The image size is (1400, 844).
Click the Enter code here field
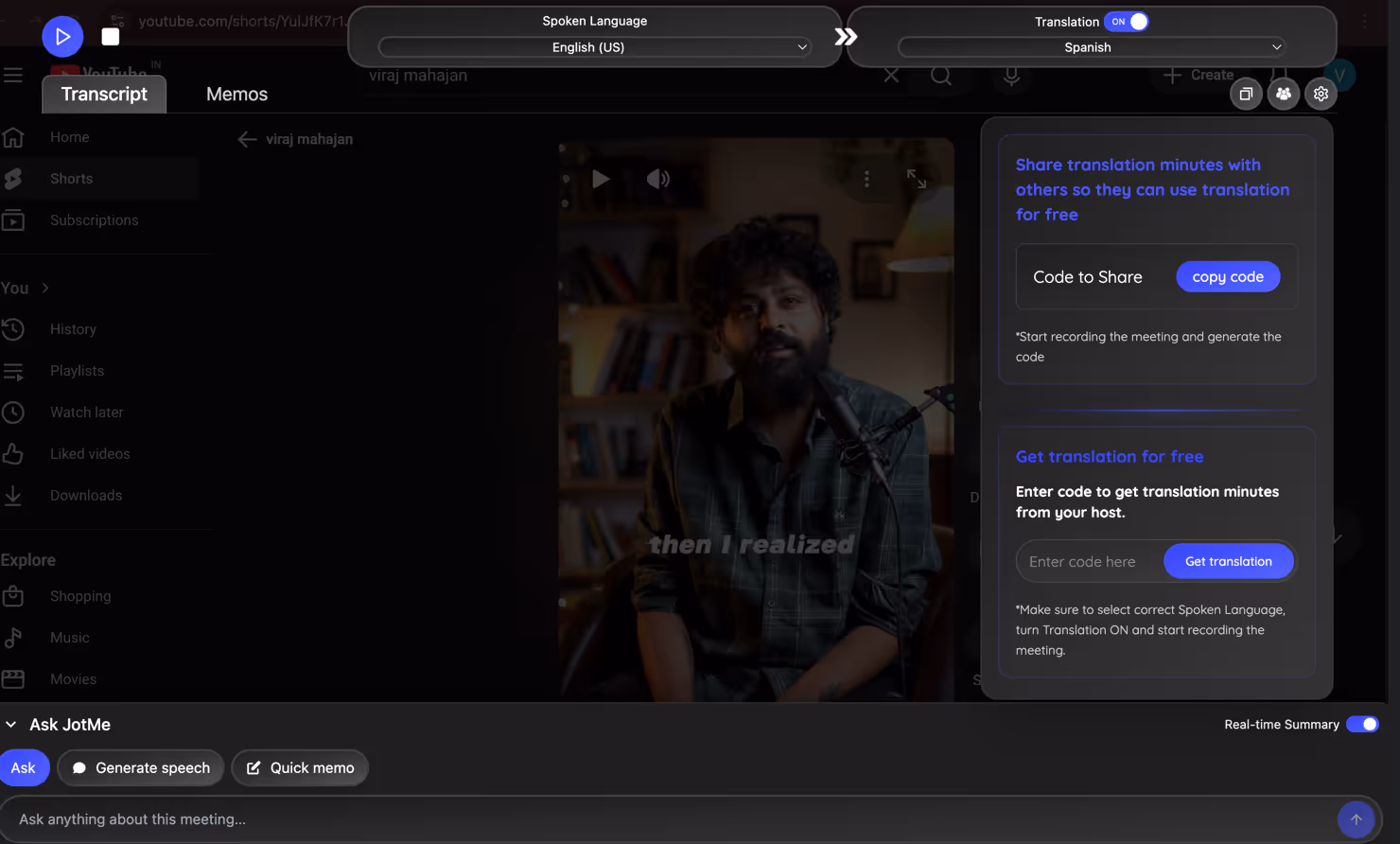(1090, 561)
